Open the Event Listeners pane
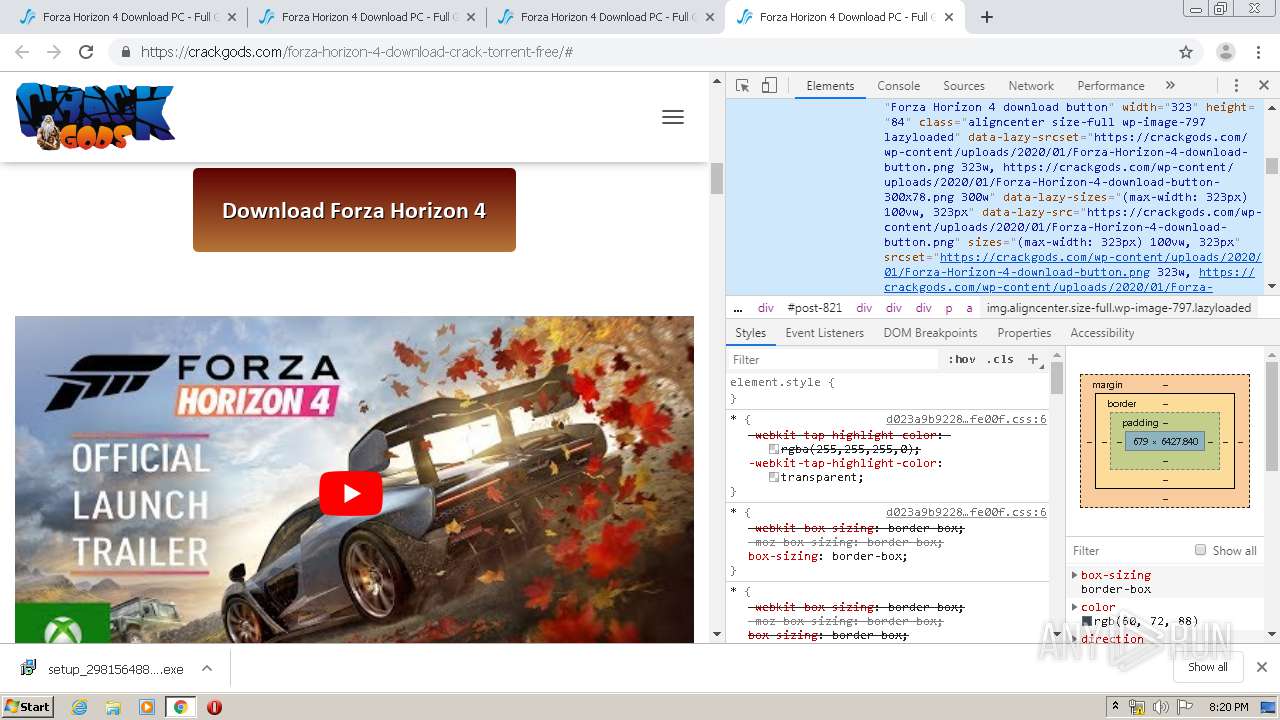 [824, 333]
